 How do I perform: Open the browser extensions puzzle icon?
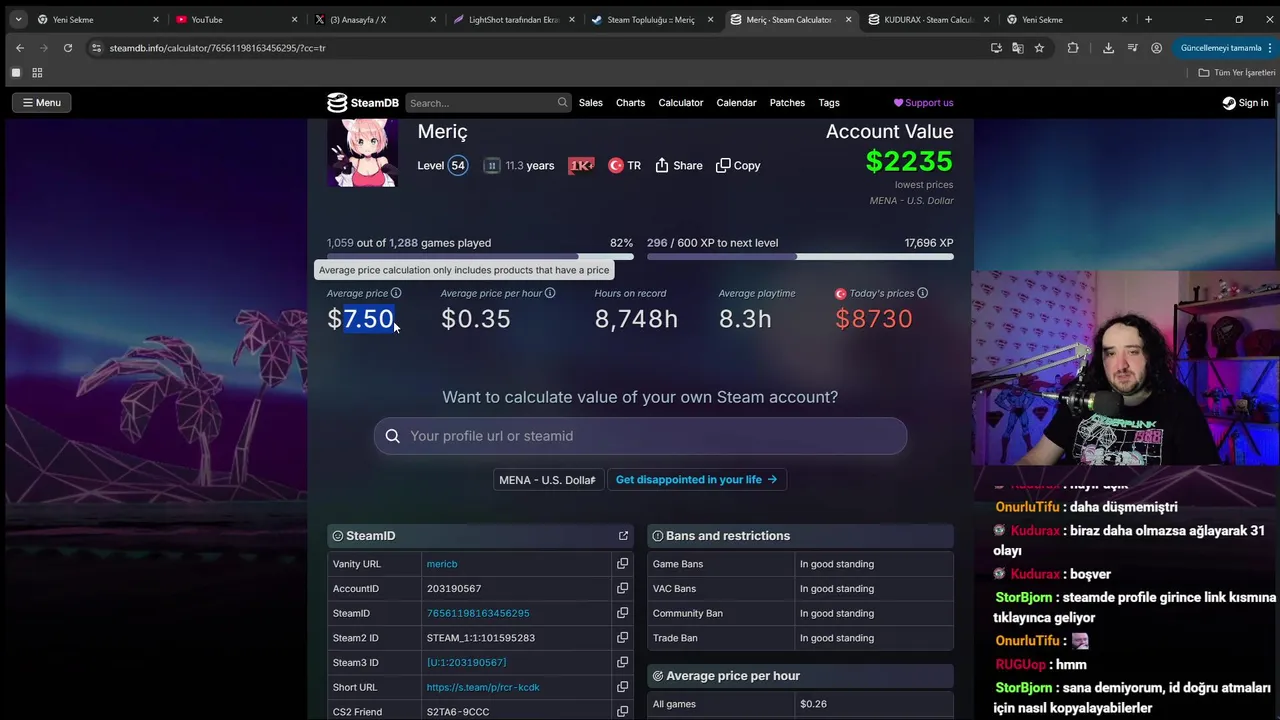click(1073, 48)
